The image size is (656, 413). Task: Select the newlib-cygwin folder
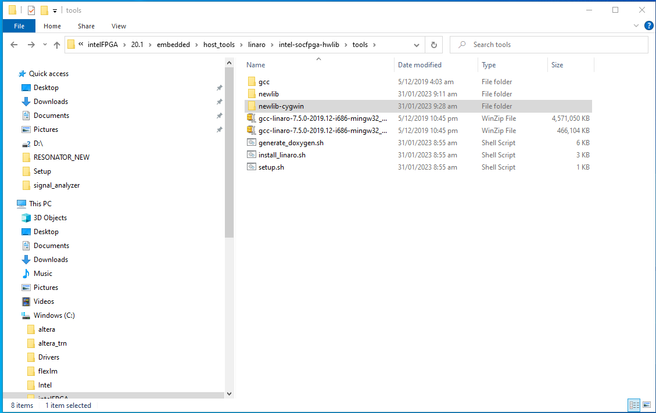(x=418, y=106)
